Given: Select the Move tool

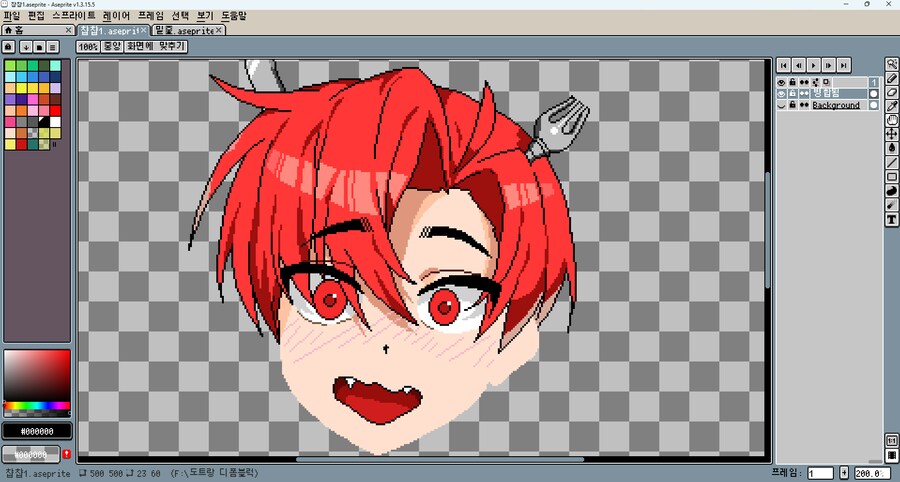Looking at the screenshot, I should tap(892, 133).
